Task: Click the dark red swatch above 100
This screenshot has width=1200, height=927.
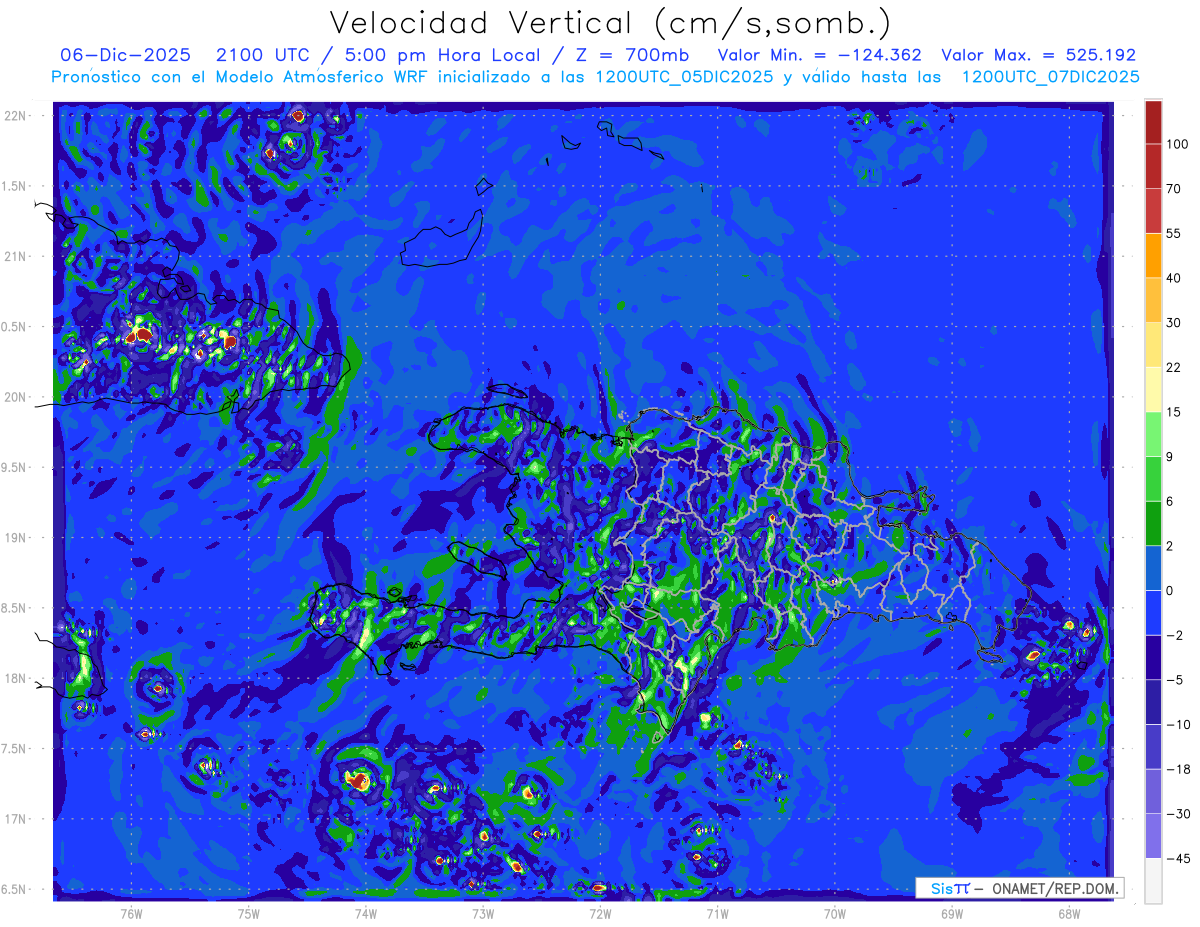Action: (x=1153, y=122)
